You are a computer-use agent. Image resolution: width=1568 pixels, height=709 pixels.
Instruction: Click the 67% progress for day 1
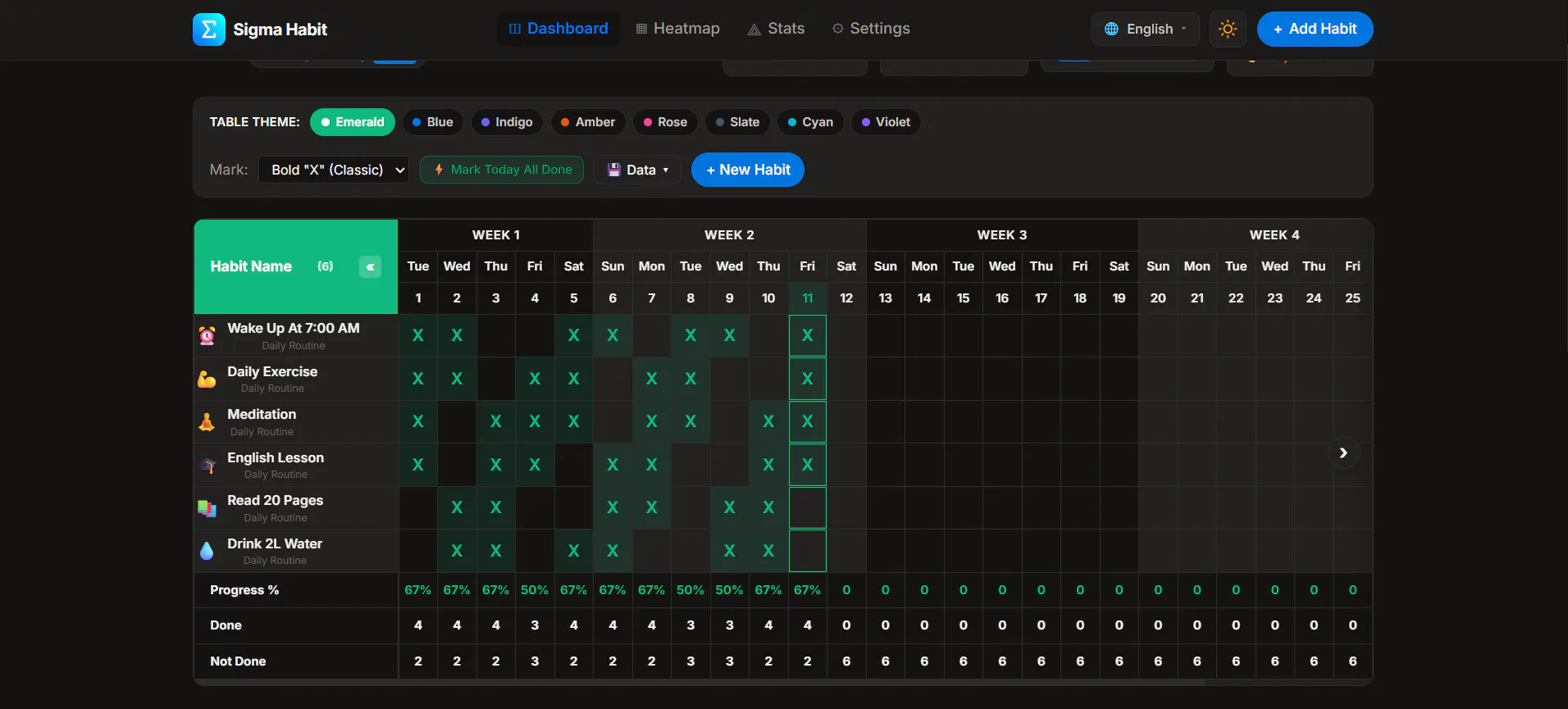tap(418, 590)
